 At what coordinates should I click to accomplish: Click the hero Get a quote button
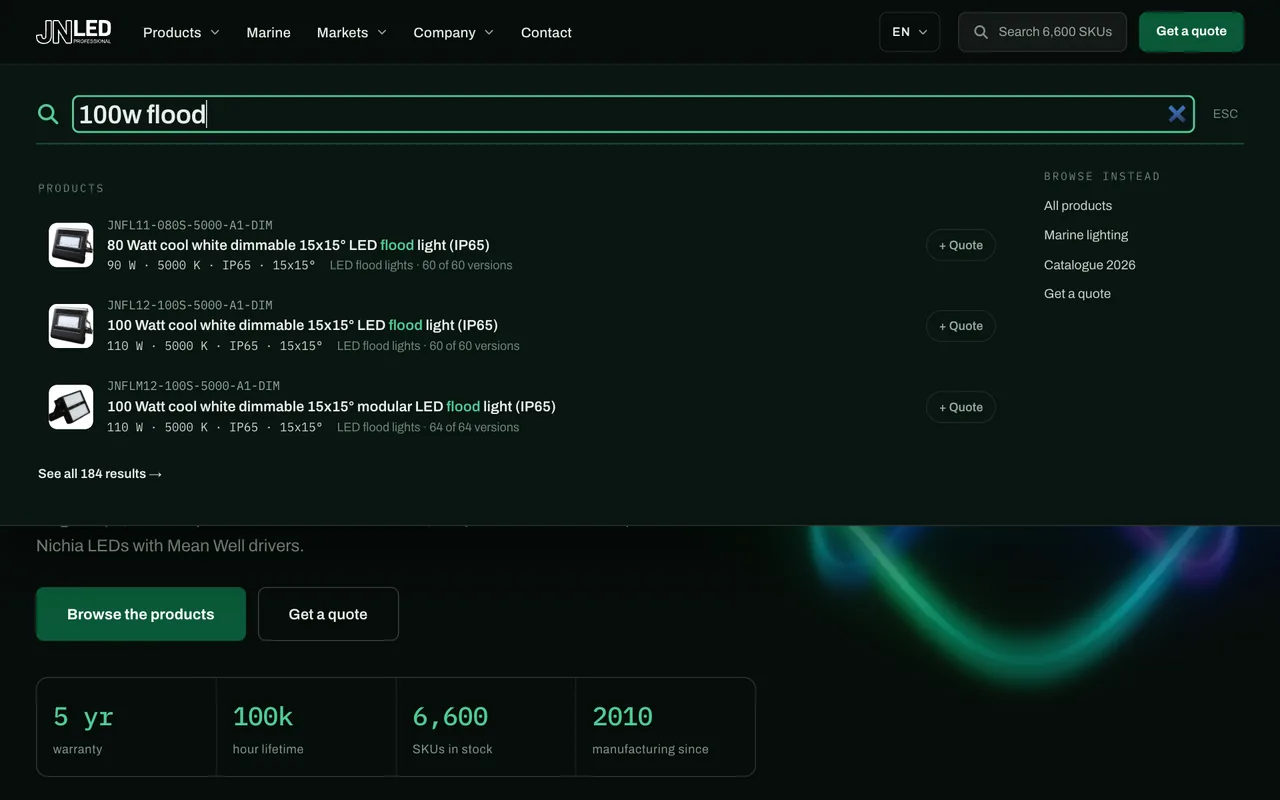tap(328, 614)
